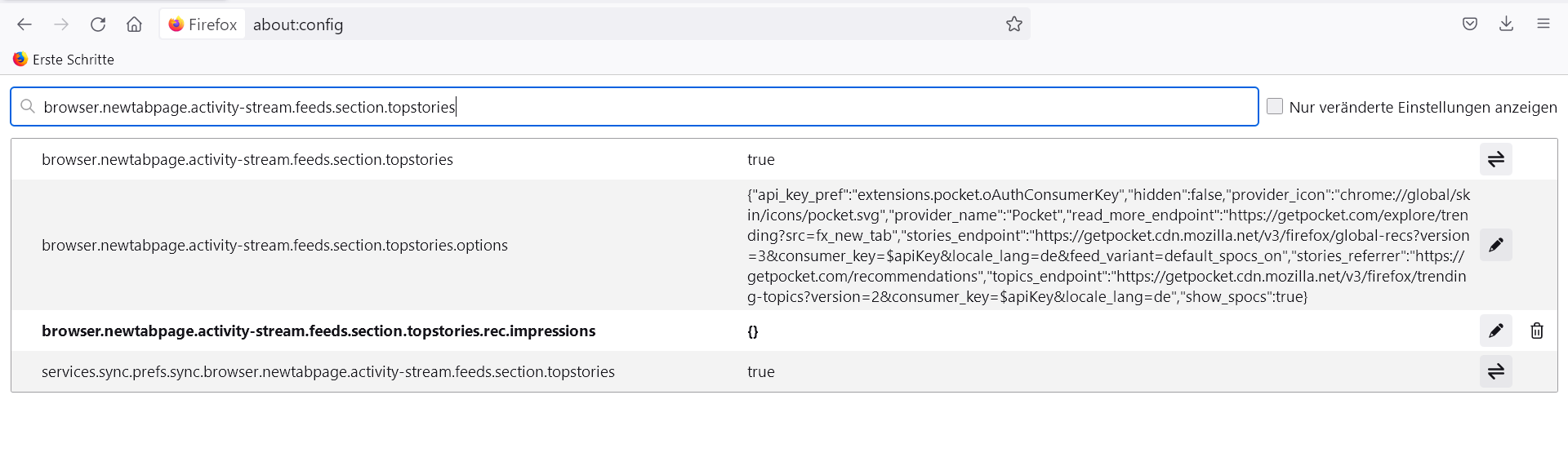Bookmark this page with the star icon
The height and width of the screenshot is (466, 1568).
coord(1014,24)
